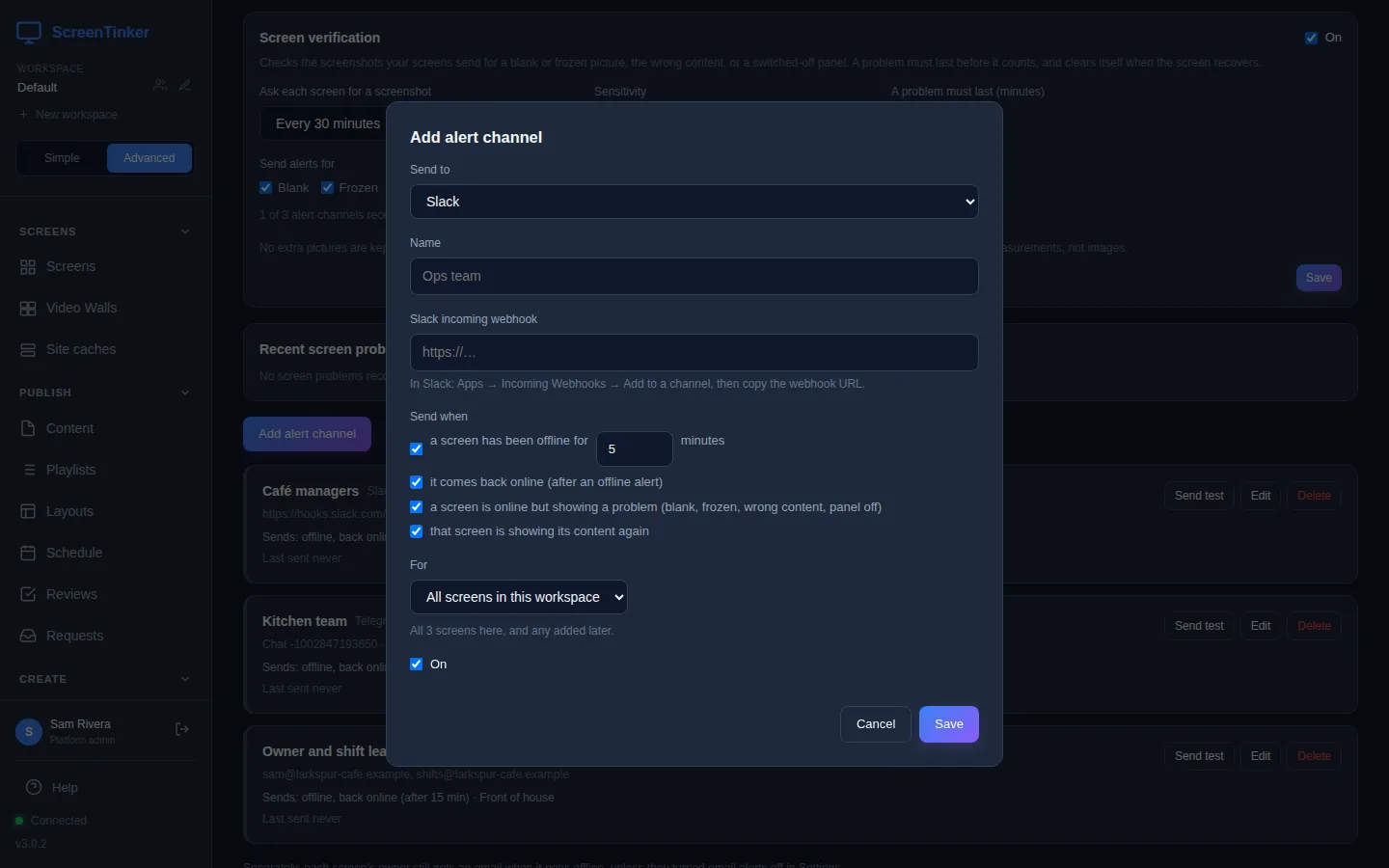The width and height of the screenshot is (1389, 868).
Task: Click the offline minutes number field
Action: pos(635,449)
